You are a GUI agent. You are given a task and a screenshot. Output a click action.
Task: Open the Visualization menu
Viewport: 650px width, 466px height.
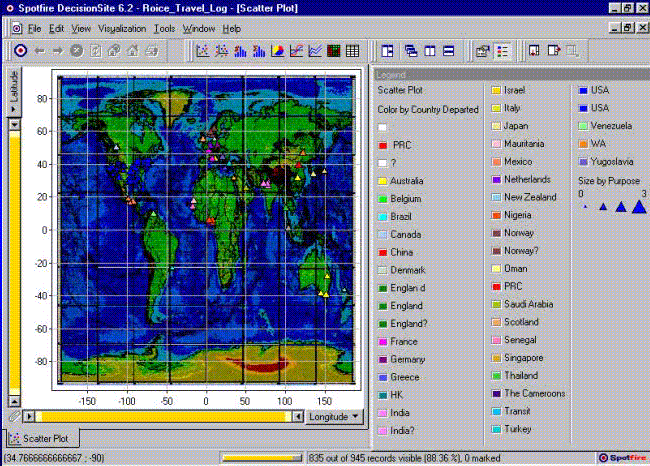tap(122, 29)
